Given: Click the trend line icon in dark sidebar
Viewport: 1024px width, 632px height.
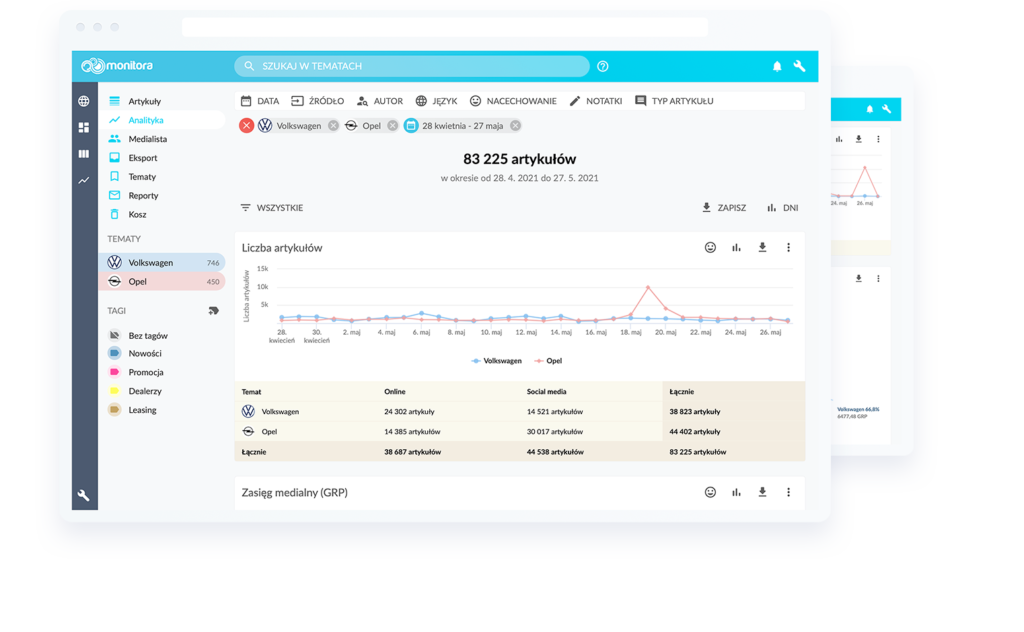Looking at the screenshot, I should click(84, 180).
